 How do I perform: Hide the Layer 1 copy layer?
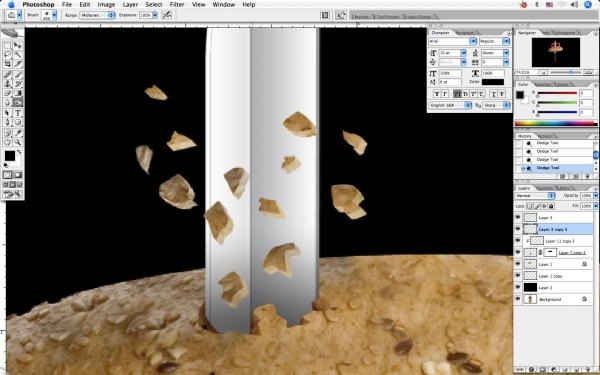[x=518, y=276]
